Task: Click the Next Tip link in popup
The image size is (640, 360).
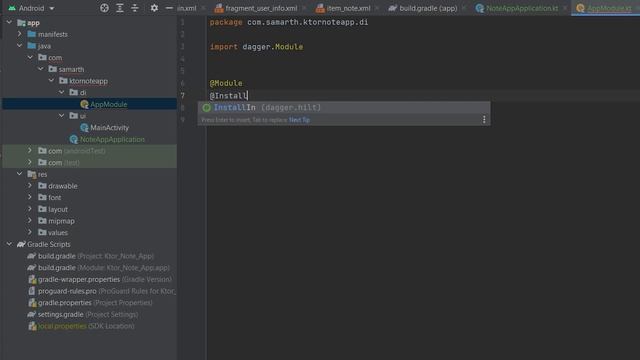Action: pos(299,120)
